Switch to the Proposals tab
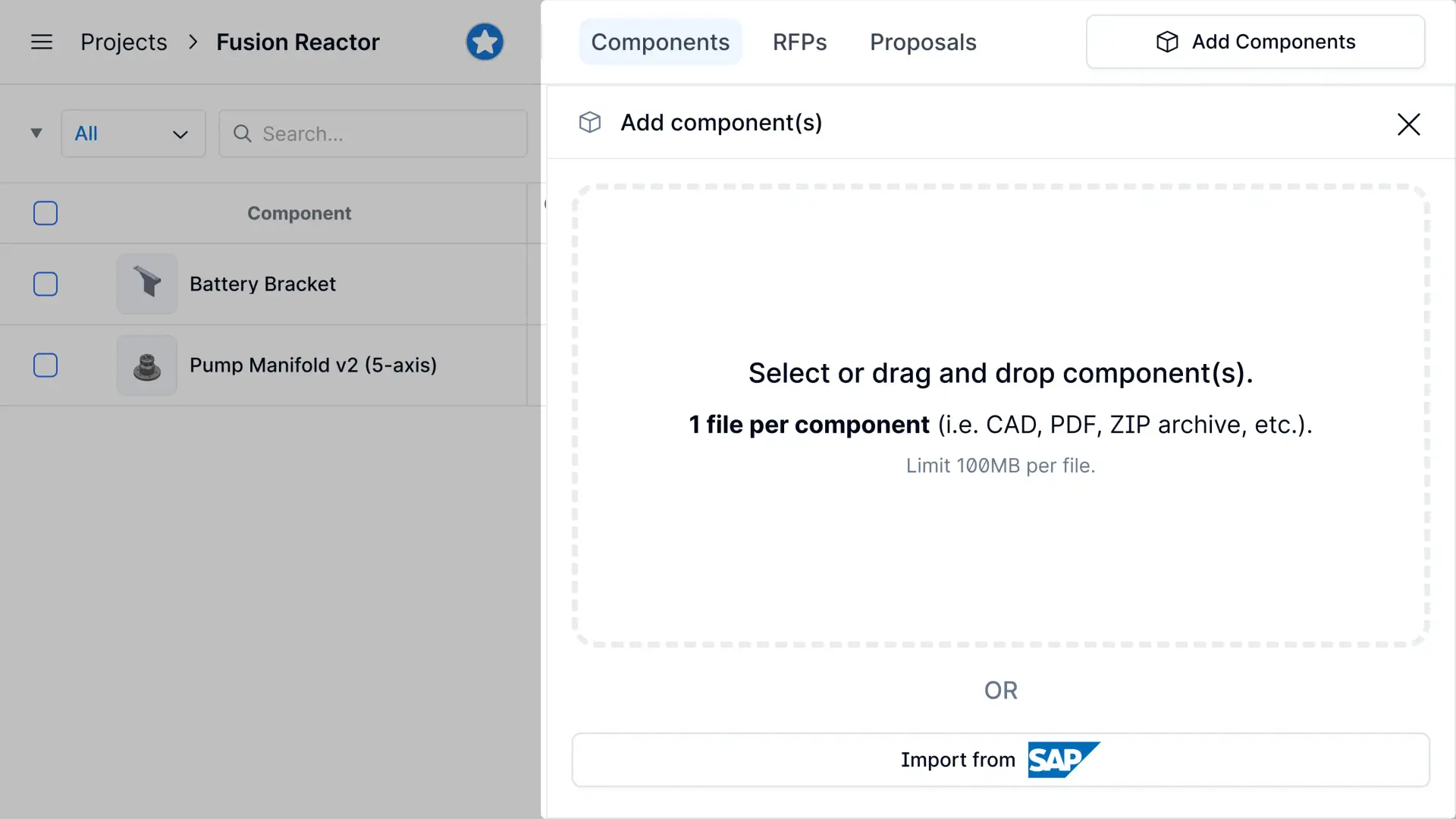1456x819 pixels. (x=923, y=42)
